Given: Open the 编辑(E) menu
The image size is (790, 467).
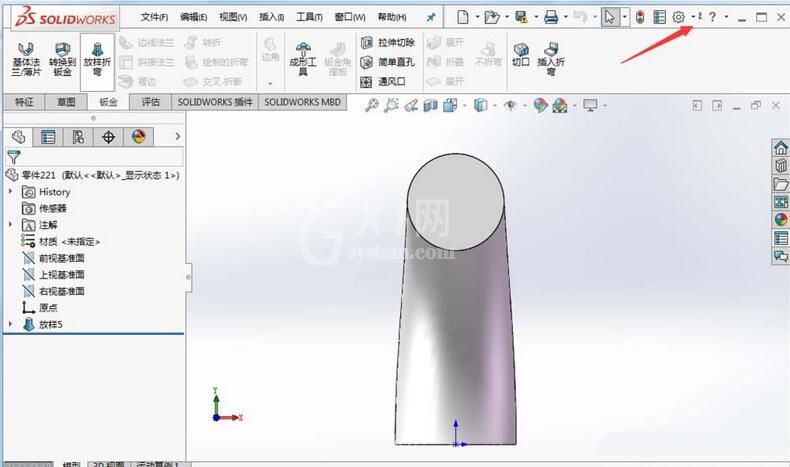Looking at the screenshot, I should (193, 17).
